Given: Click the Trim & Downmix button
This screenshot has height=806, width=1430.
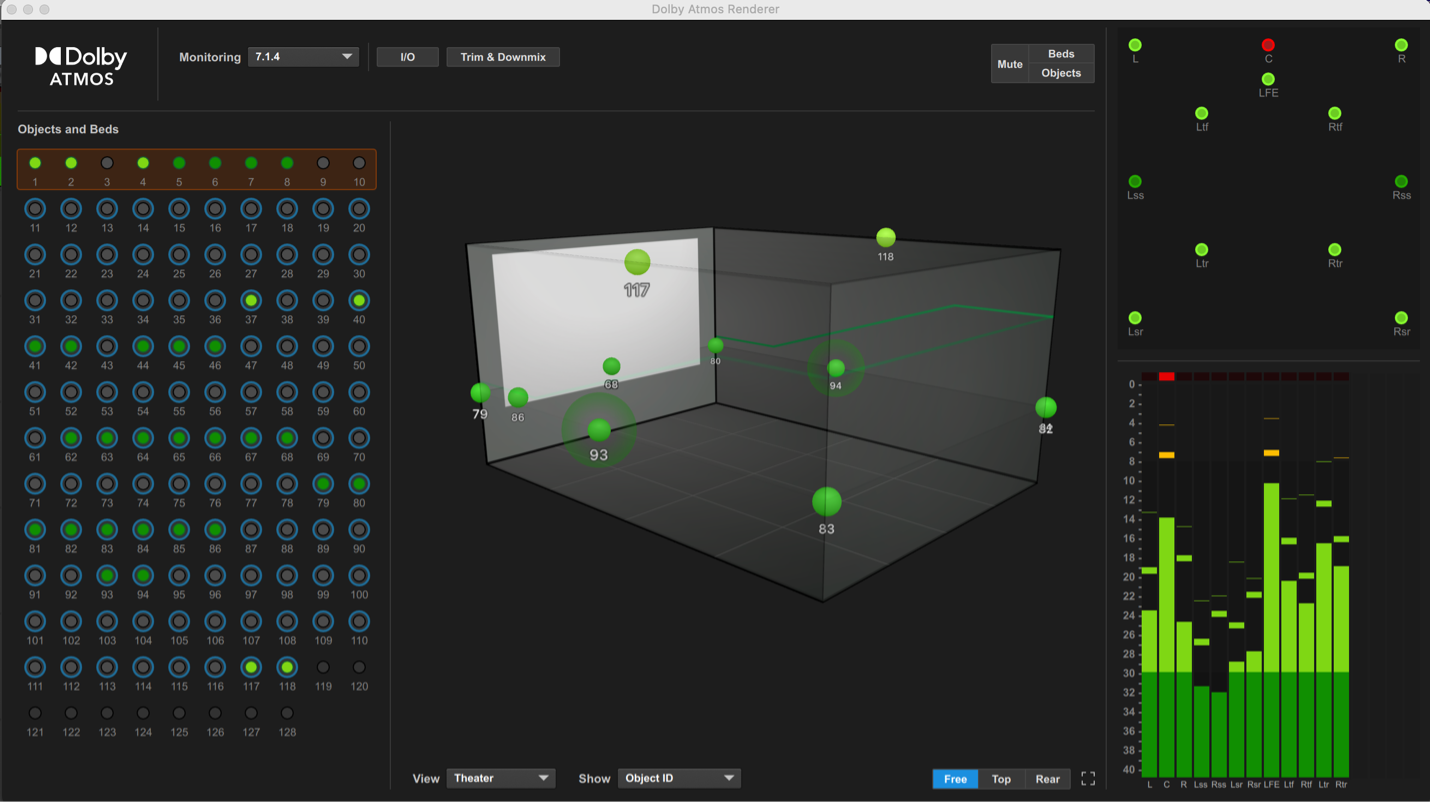Looking at the screenshot, I should (503, 57).
